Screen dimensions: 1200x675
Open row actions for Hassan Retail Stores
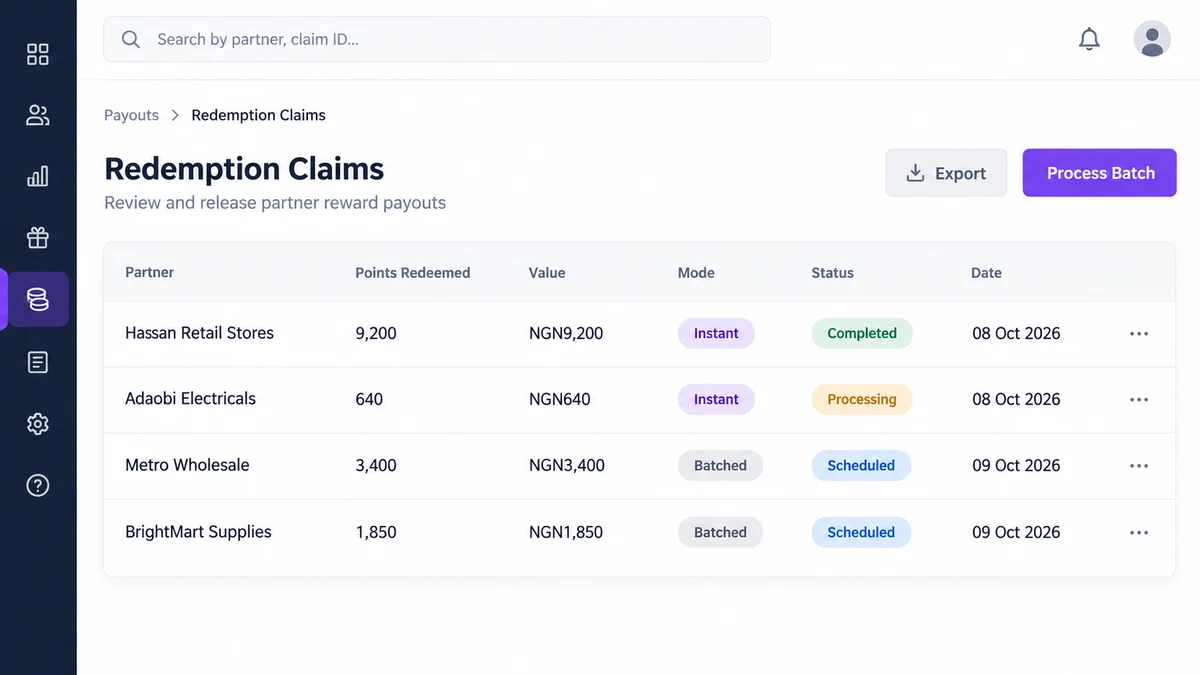(1139, 334)
